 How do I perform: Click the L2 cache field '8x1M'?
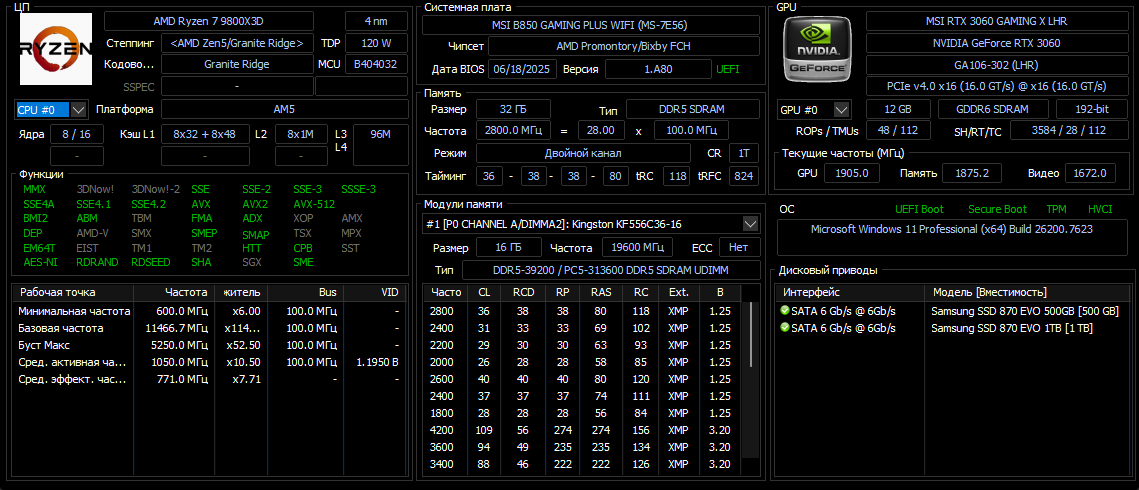[301, 134]
